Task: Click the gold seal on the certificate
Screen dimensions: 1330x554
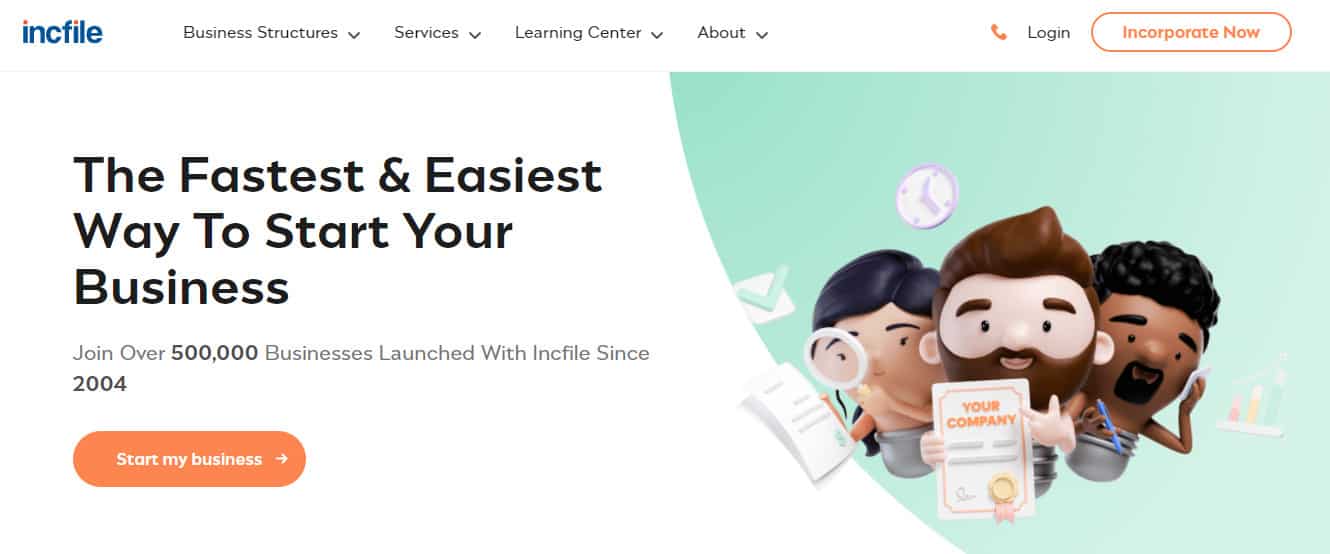Action: pos(1006,494)
